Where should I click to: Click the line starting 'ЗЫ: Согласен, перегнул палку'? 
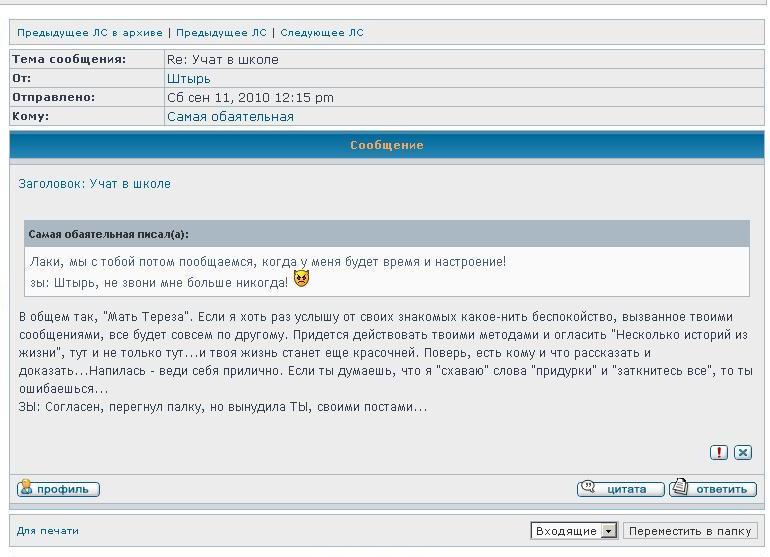point(223,407)
